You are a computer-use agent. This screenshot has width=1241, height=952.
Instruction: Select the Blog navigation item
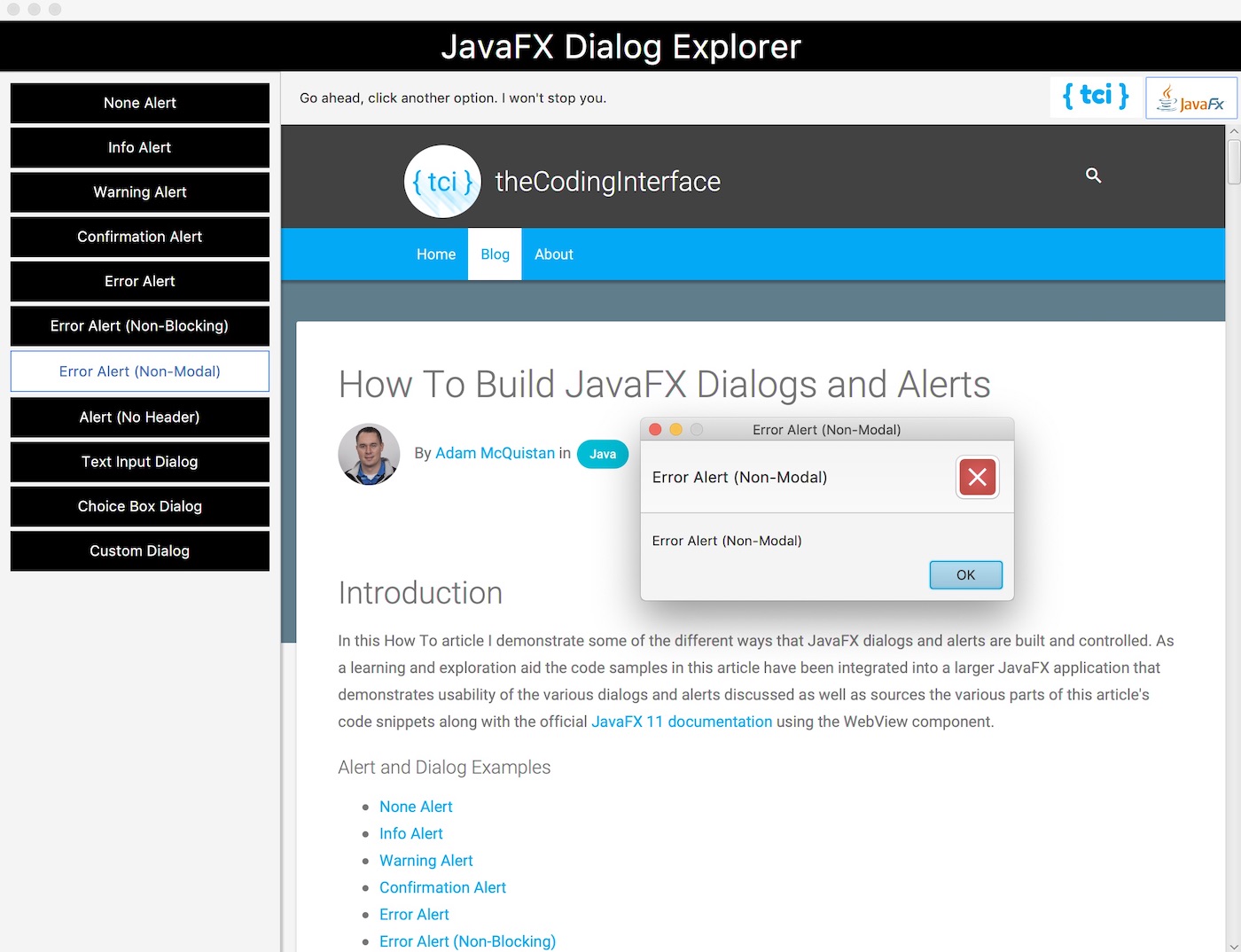coord(494,254)
